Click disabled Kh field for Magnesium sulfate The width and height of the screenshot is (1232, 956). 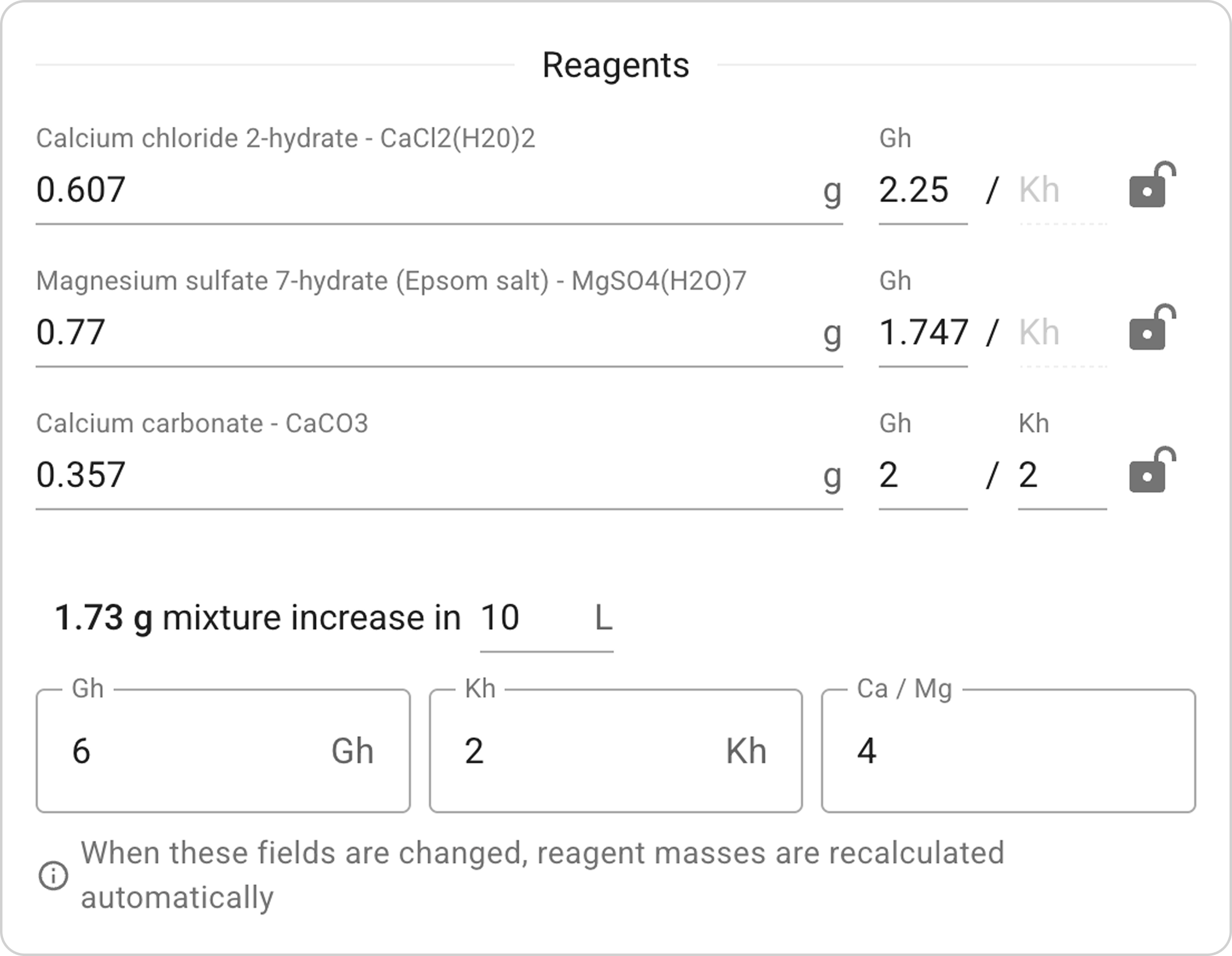[x=1061, y=333]
